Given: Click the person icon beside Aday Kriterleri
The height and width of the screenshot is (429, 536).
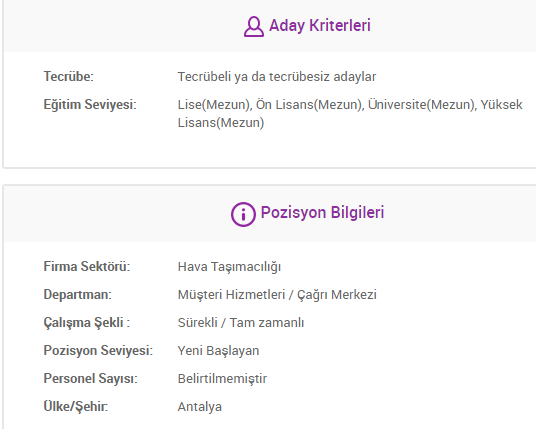Looking at the screenshot, I should pyautogui.click(x=254, y=26).
